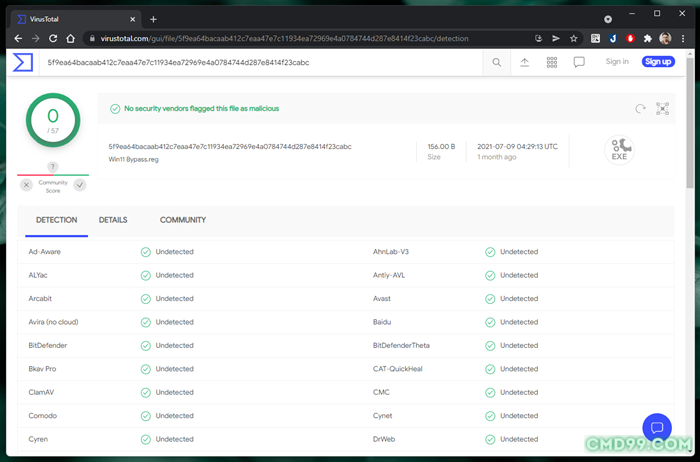
Task: Click the Comodo vendor name
Action: point(42,416)
